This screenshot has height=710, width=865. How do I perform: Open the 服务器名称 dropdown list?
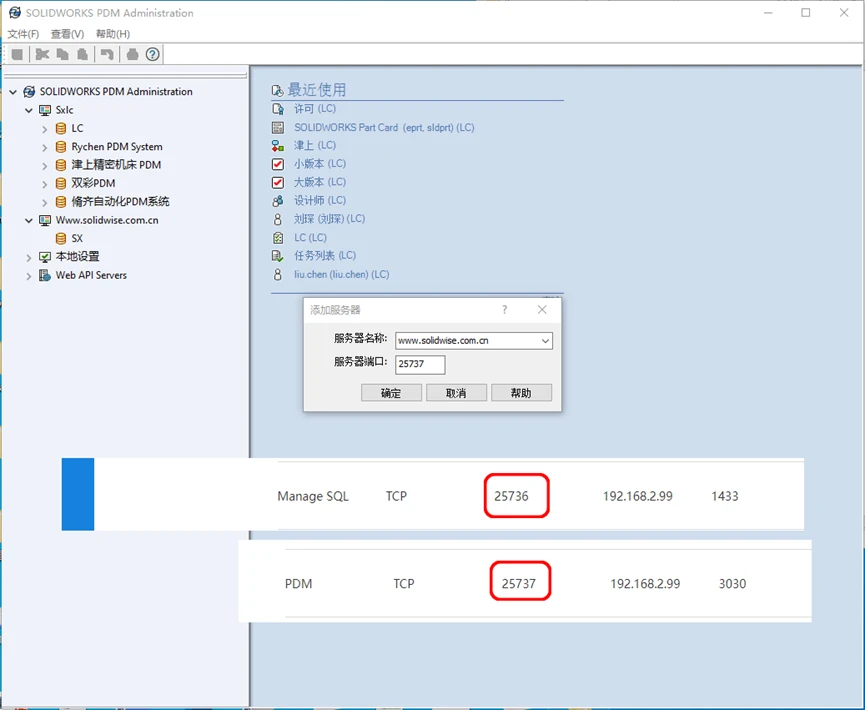(x=545, y=341)
